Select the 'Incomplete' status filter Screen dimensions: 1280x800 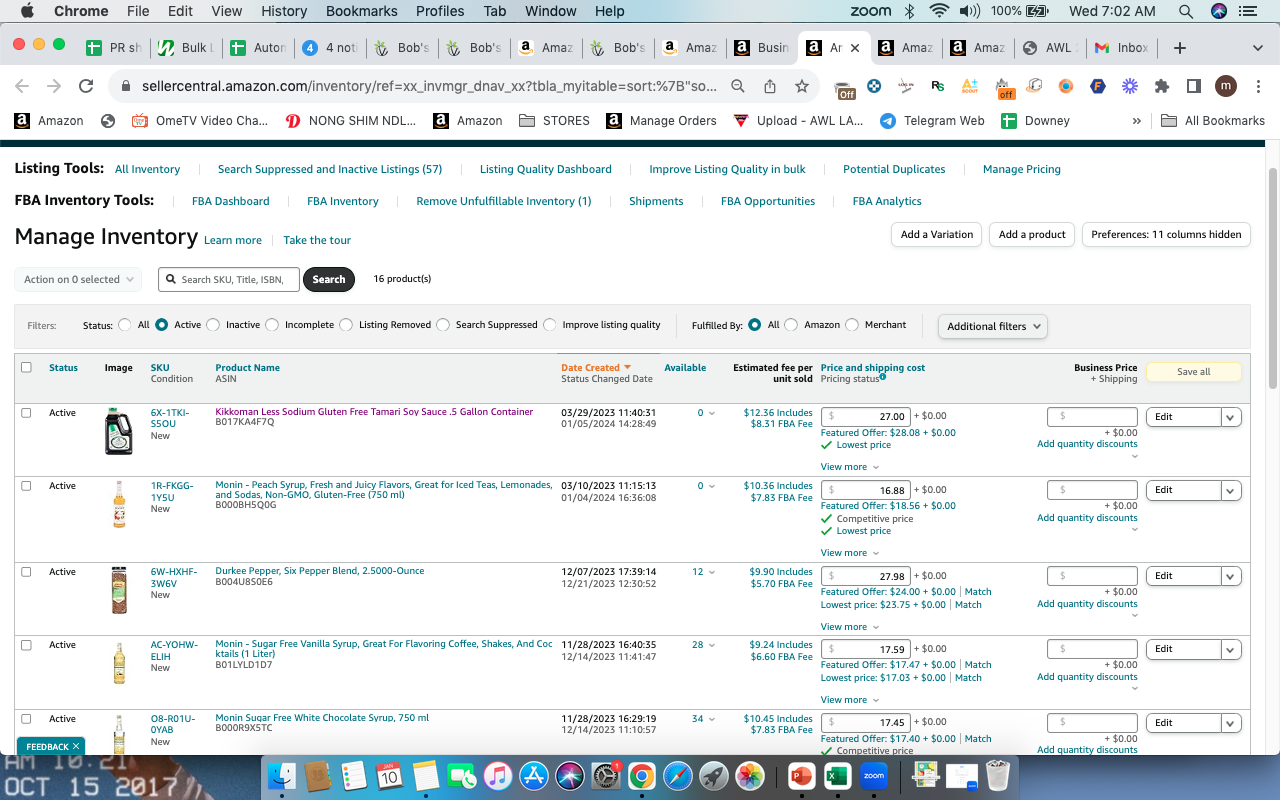[272, 325]
